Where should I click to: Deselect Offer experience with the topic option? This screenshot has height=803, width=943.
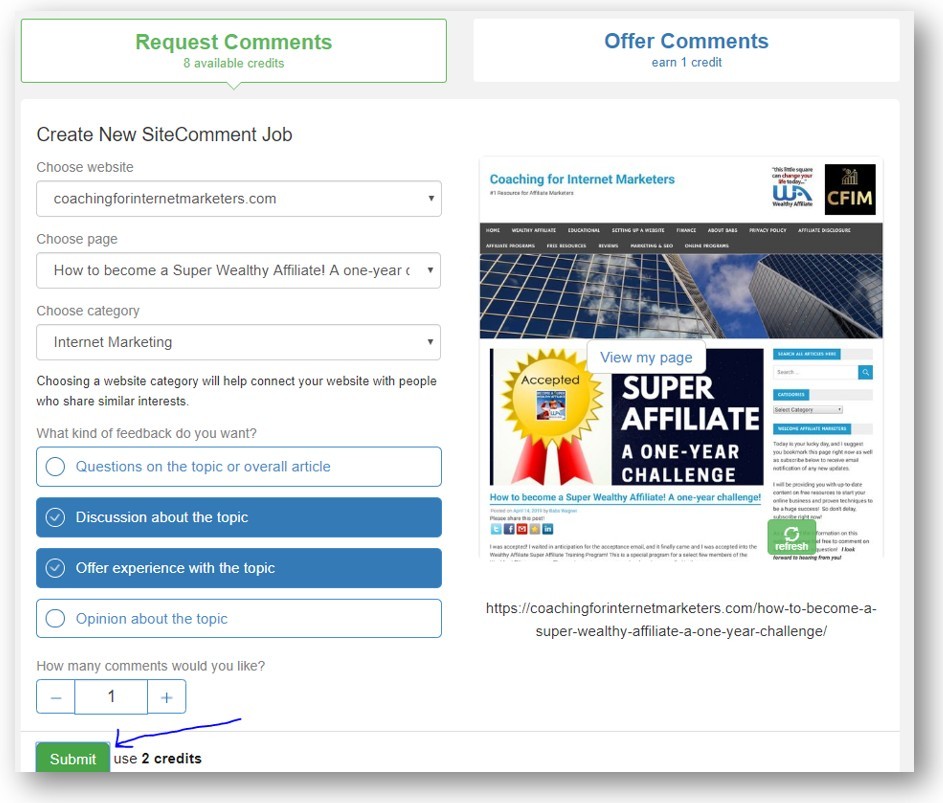(x=239, y=568)
